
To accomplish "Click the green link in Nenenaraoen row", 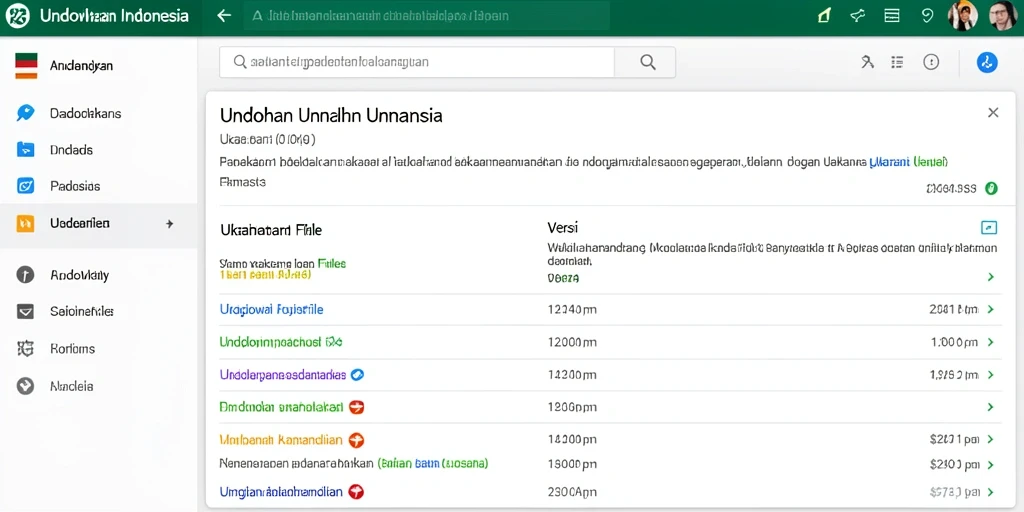I will pyautogui.click(x=433, y=464).
